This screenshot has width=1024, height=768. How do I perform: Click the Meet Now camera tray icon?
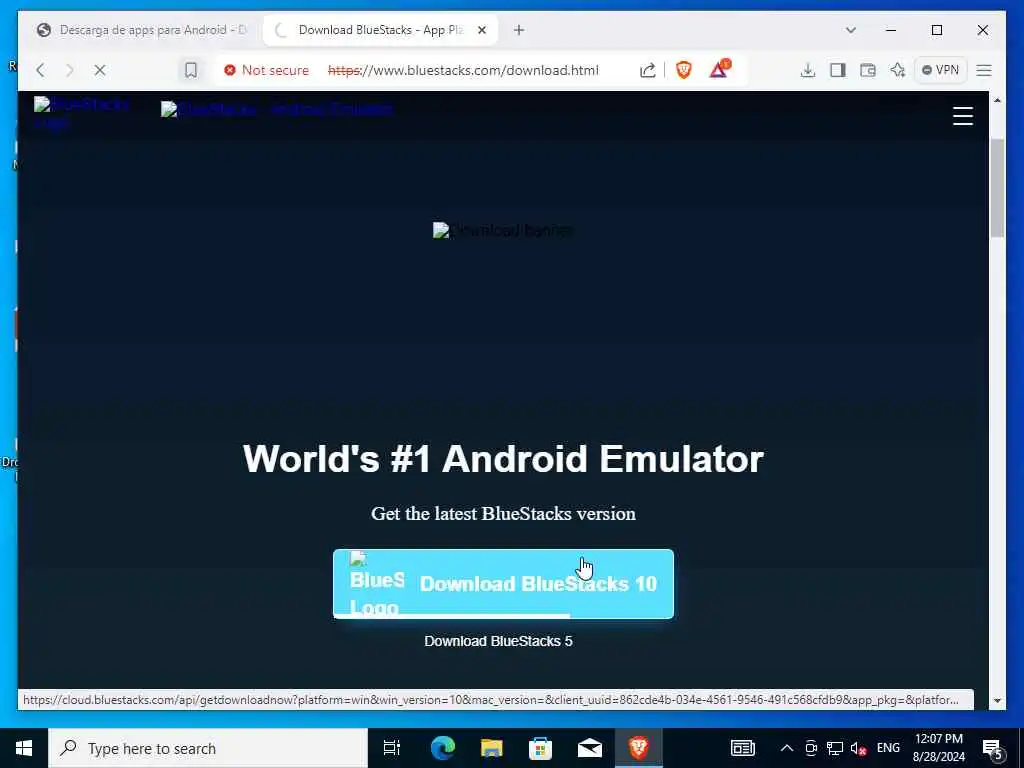811,748
